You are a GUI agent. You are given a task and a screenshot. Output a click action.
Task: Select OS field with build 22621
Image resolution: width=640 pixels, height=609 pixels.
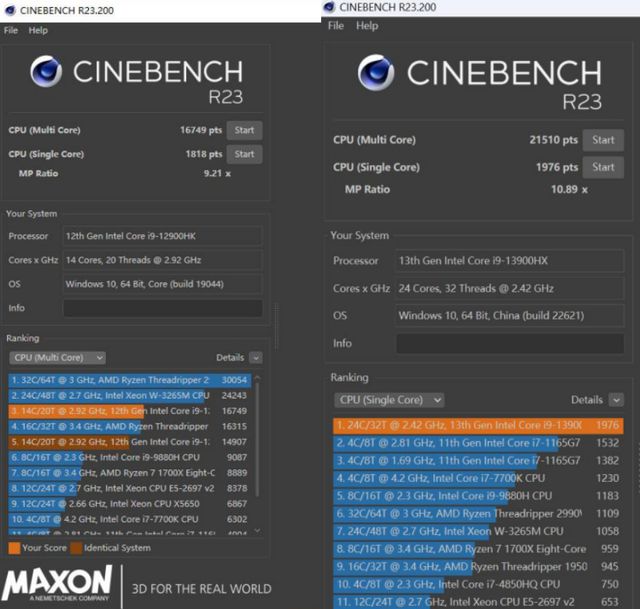pos(510,316)
